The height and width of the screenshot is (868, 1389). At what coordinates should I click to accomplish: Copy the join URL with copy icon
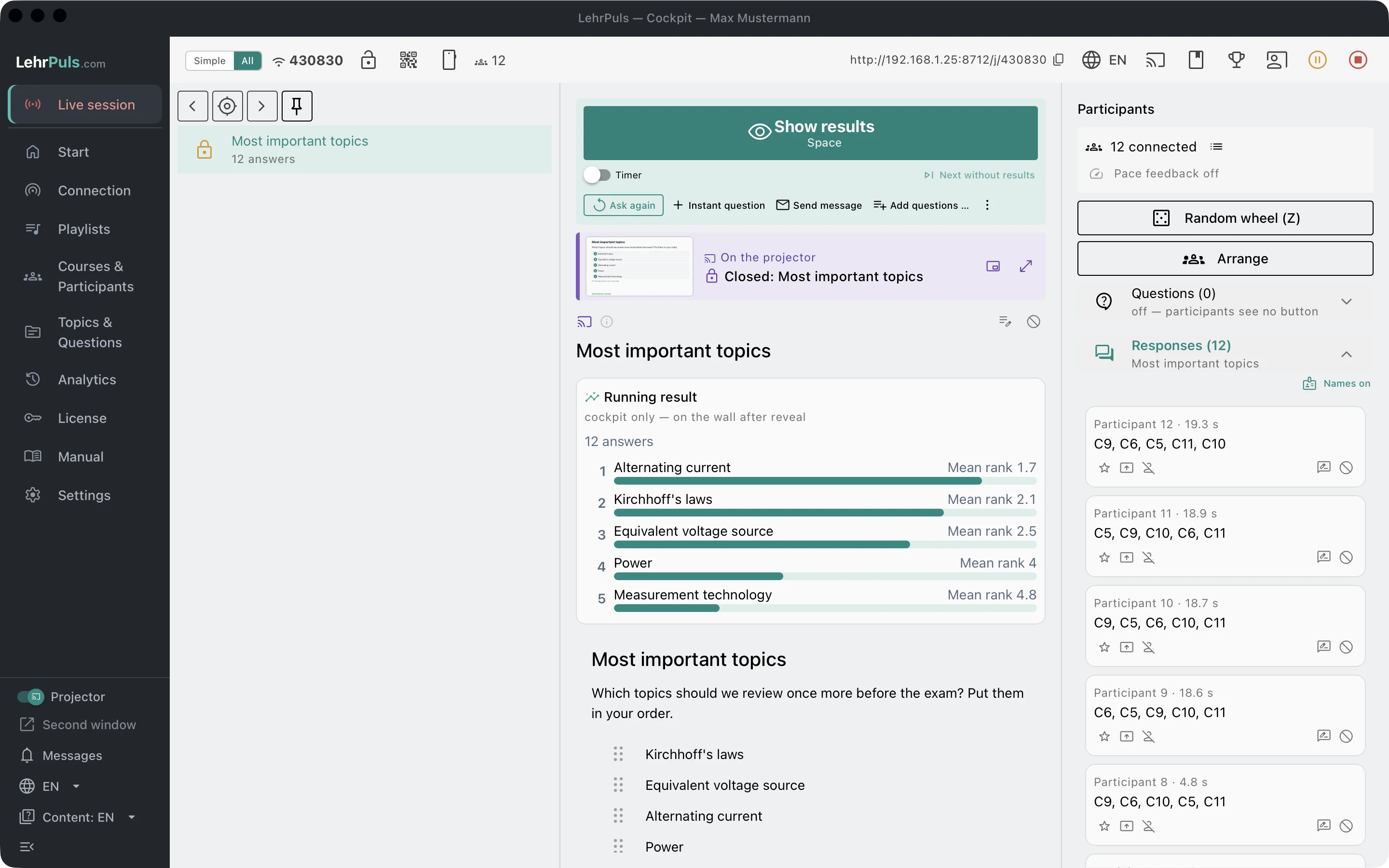coord(1059,60)
